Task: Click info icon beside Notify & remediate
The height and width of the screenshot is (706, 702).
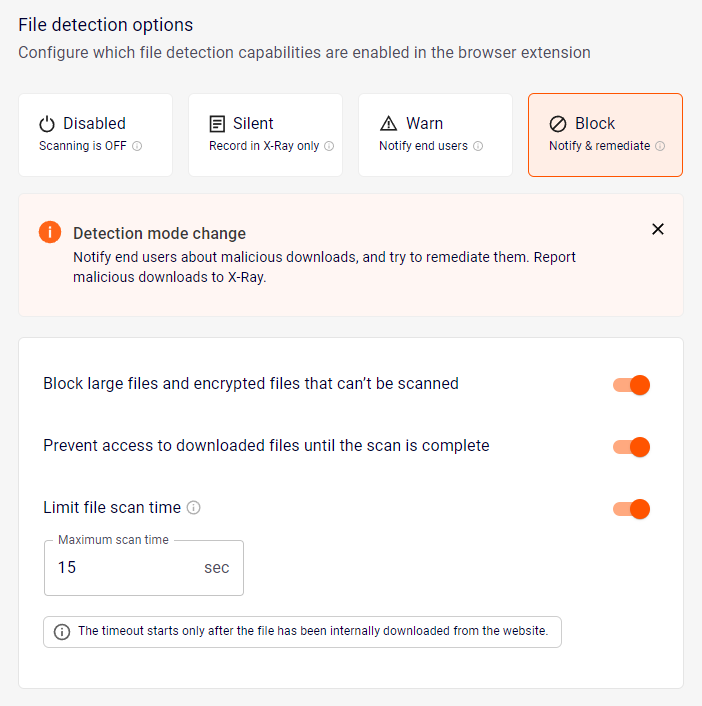Action: tap(660, 146)
